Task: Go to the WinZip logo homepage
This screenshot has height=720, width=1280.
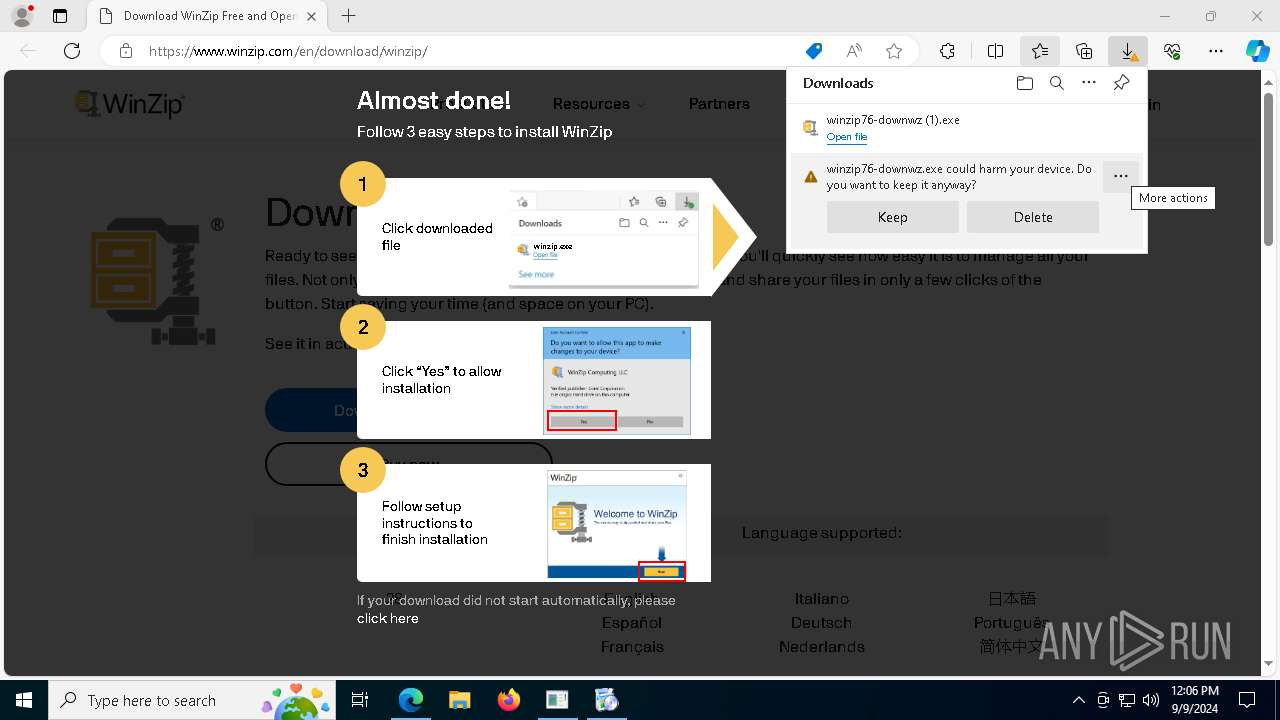Action: pyautogui.click(x=130, y=104)
